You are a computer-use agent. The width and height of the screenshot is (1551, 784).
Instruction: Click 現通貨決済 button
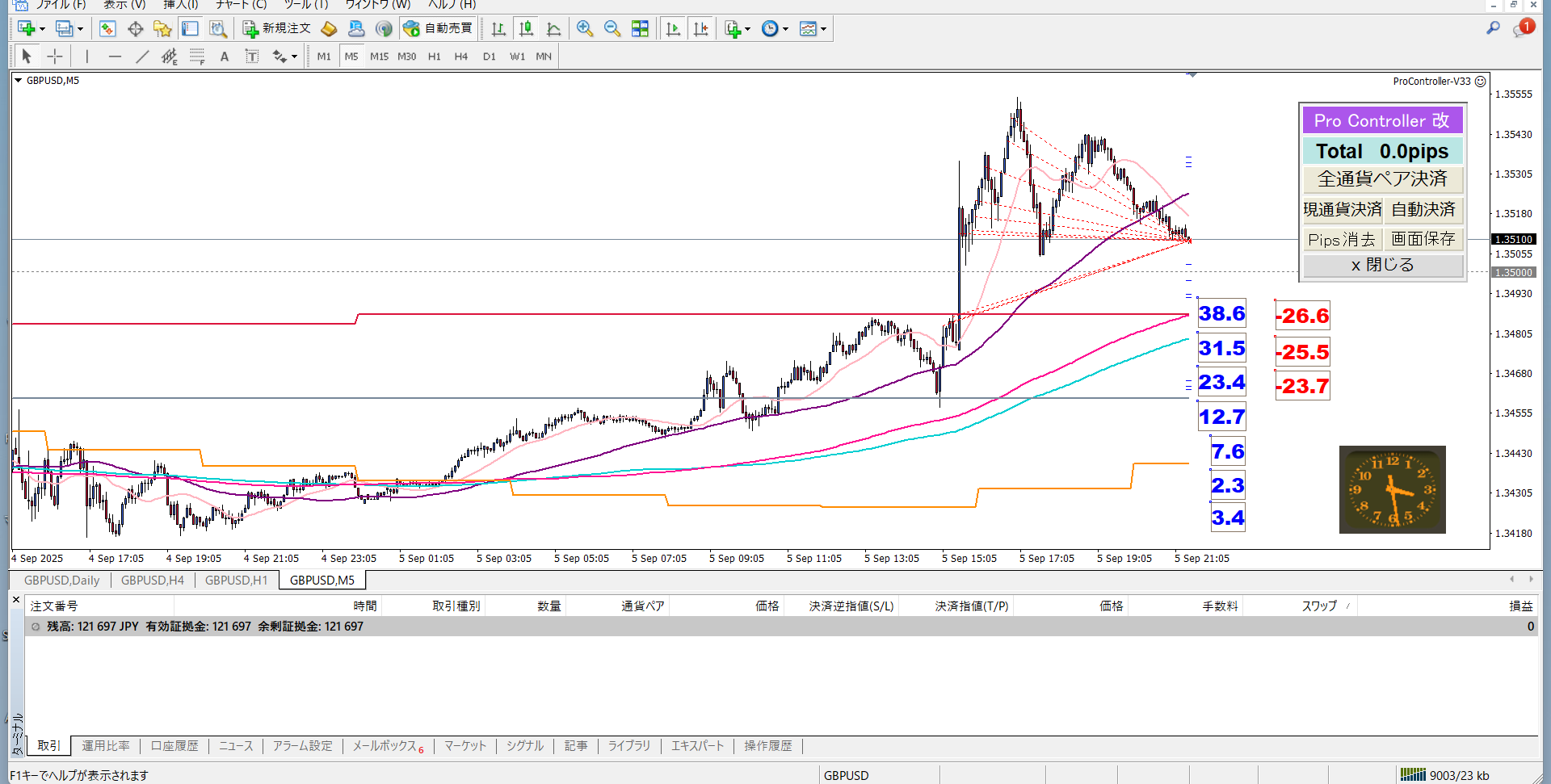point(1343,210)
